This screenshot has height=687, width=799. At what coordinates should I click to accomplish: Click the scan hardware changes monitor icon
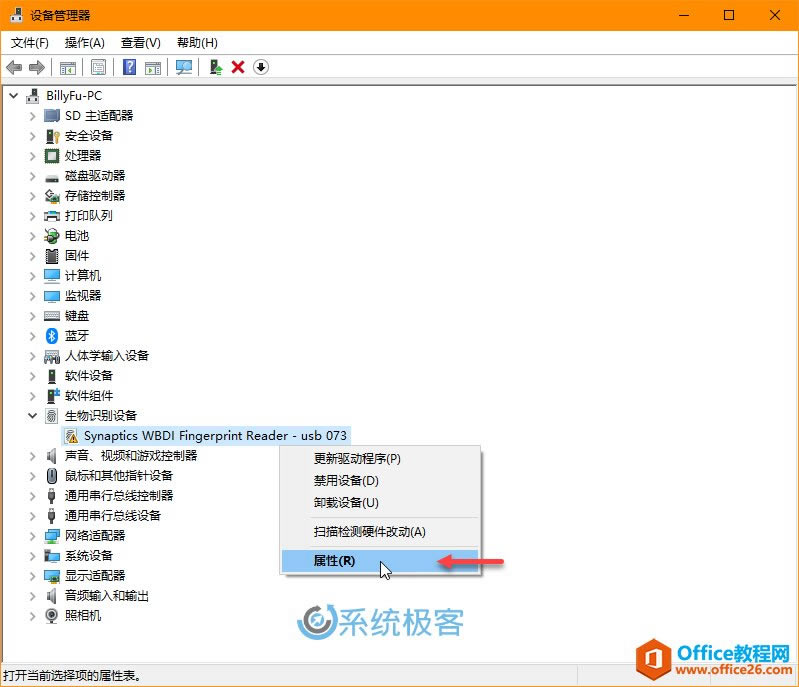(x=184, y=67)
